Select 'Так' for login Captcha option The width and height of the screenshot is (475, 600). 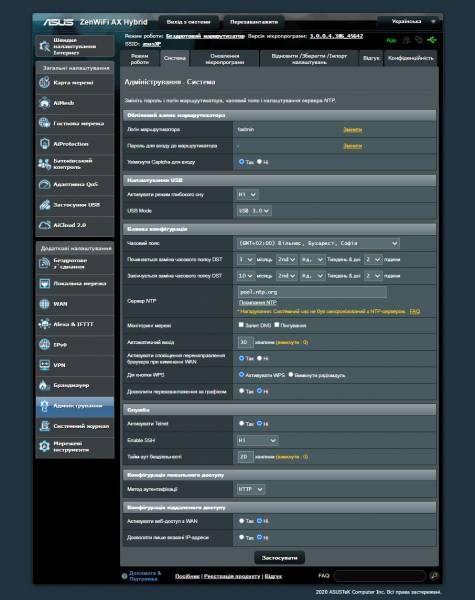coord(242,162)
